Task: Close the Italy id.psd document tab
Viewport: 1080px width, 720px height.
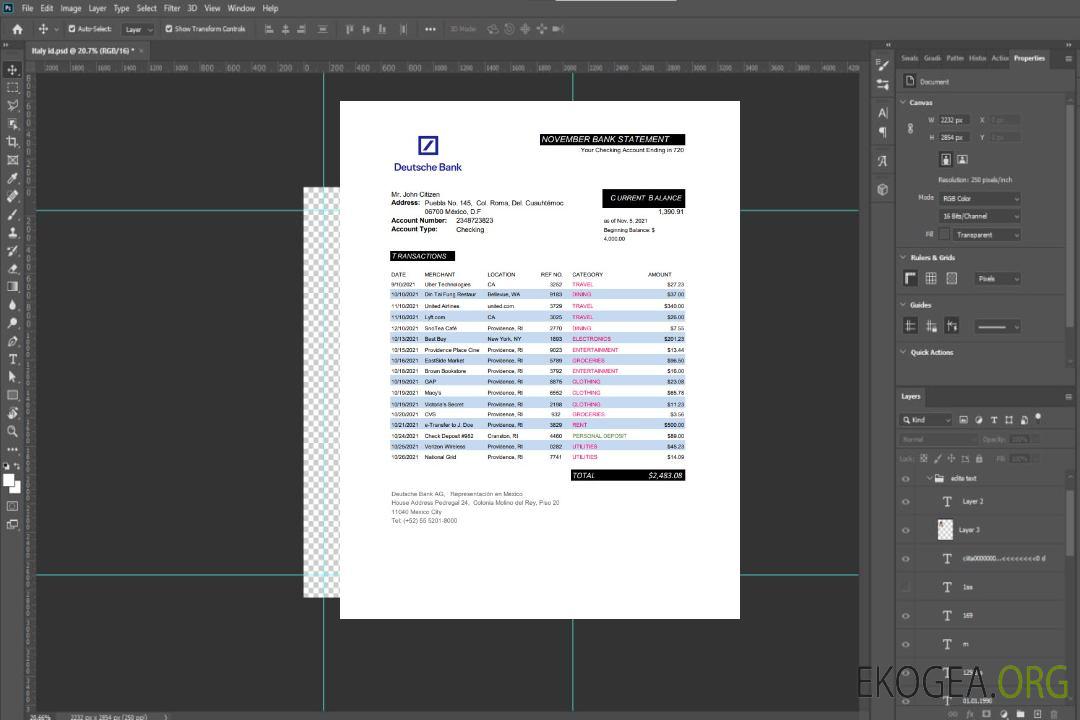Action: [142, 51]
